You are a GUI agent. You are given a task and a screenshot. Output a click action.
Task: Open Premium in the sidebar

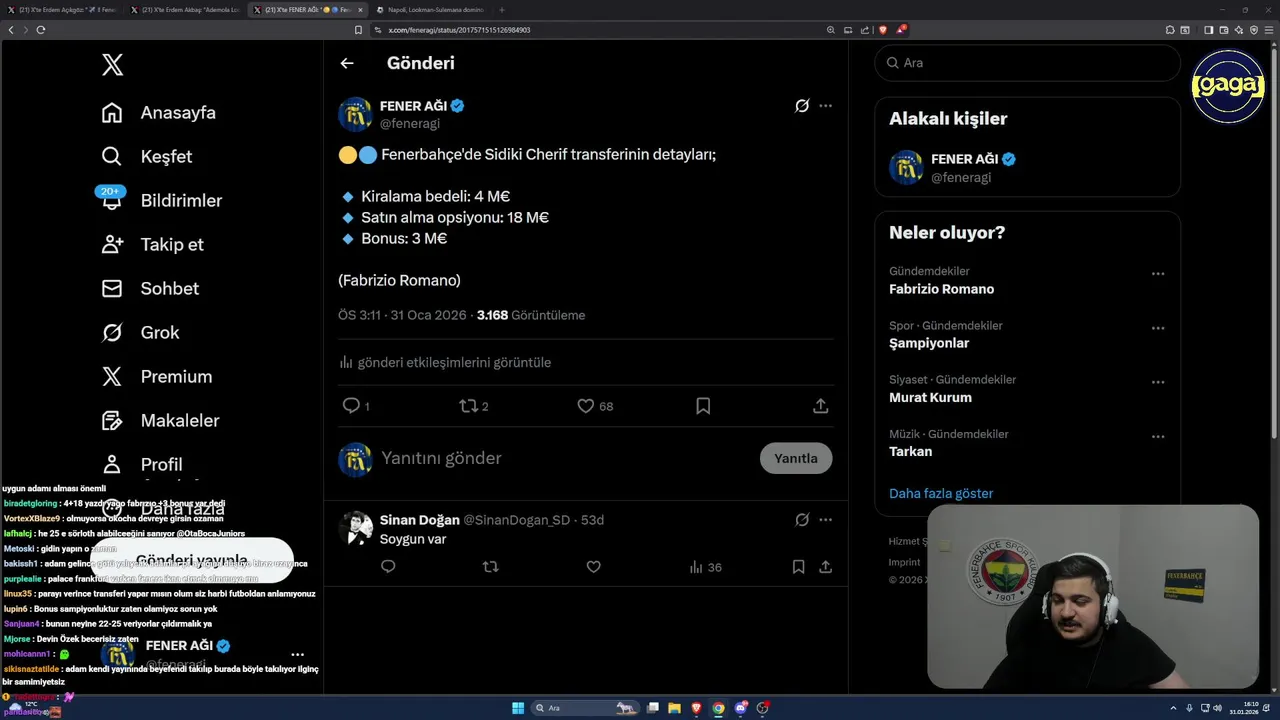pos(157,377)
